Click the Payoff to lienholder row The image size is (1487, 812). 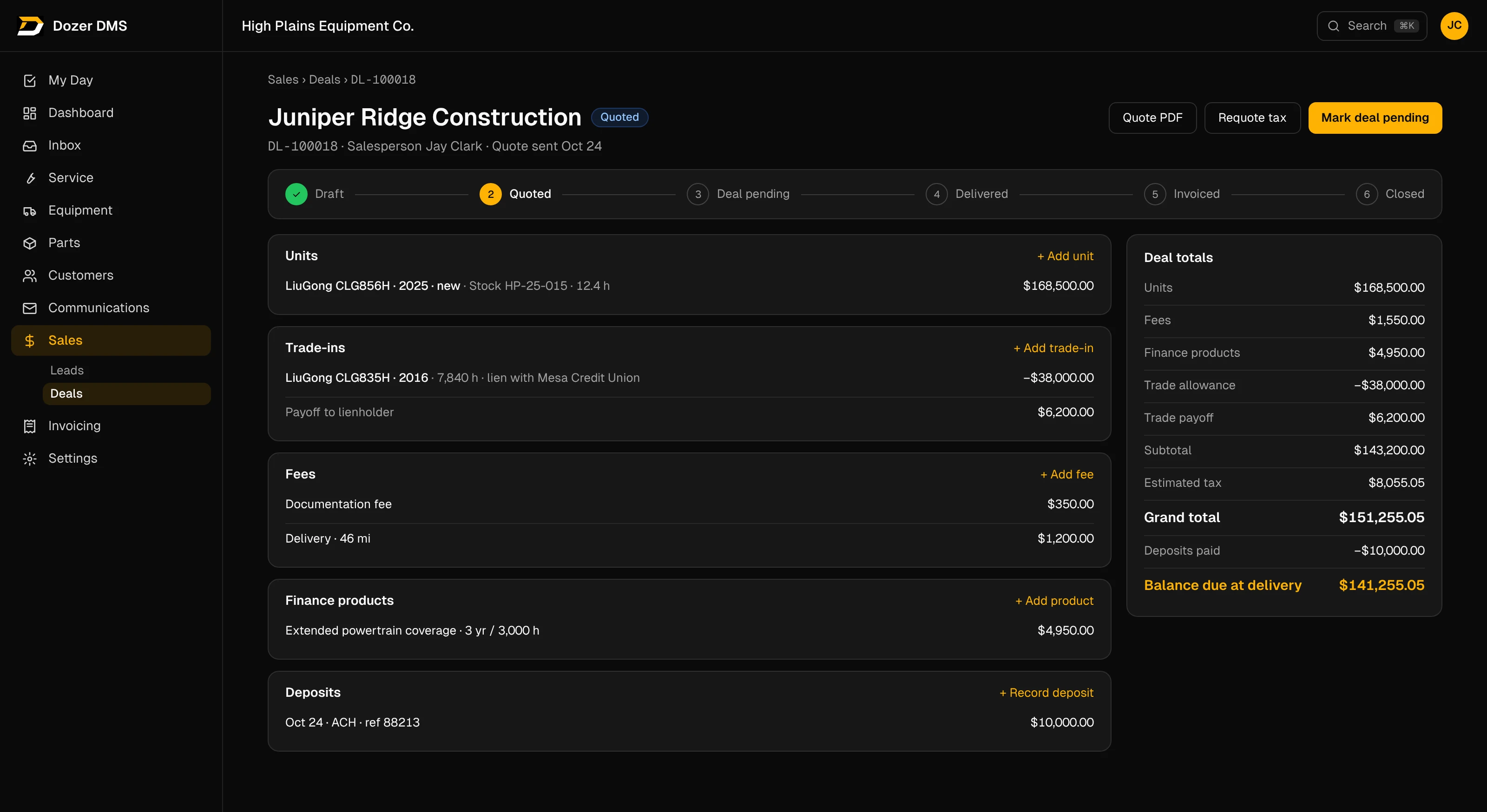point(689,412)
